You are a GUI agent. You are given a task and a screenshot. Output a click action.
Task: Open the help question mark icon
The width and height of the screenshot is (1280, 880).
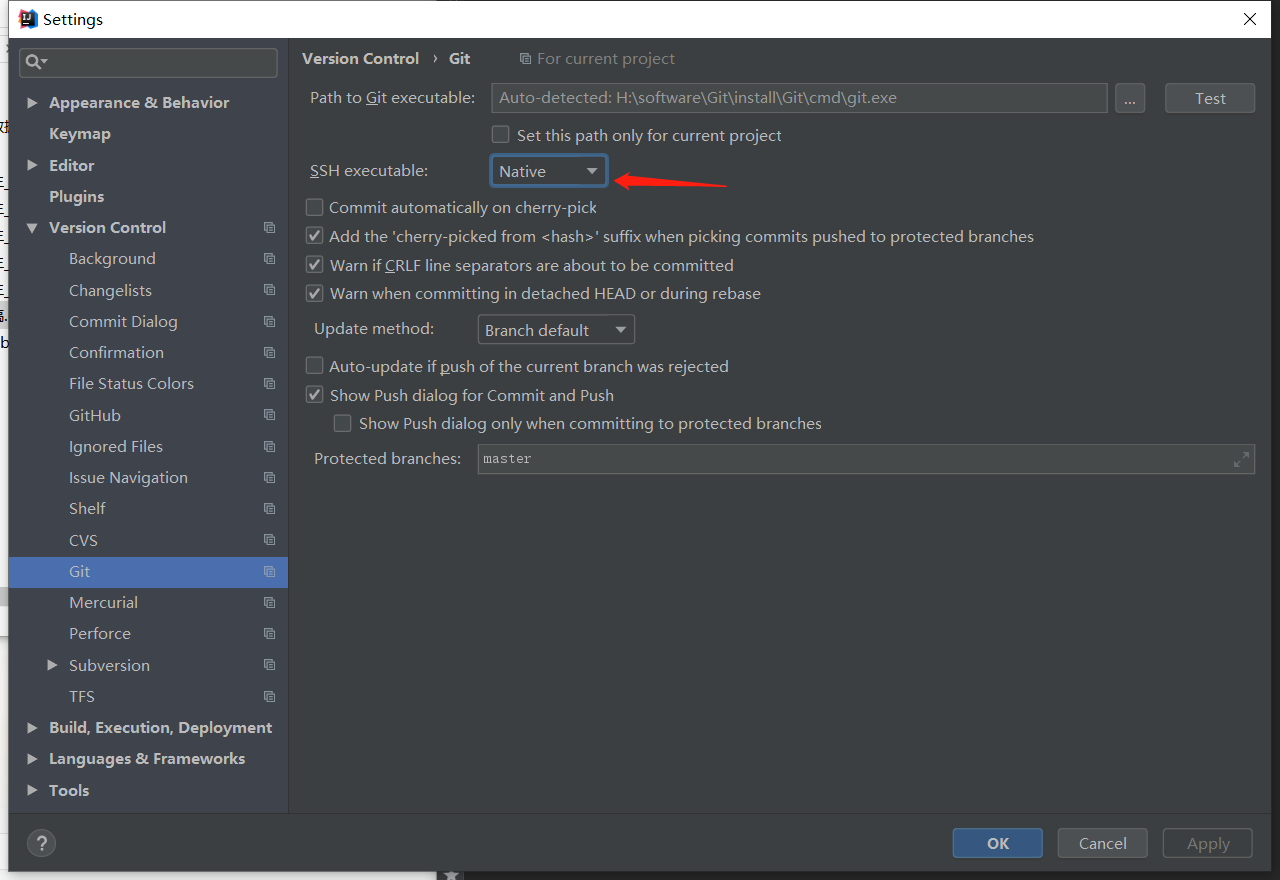[41, 843]
